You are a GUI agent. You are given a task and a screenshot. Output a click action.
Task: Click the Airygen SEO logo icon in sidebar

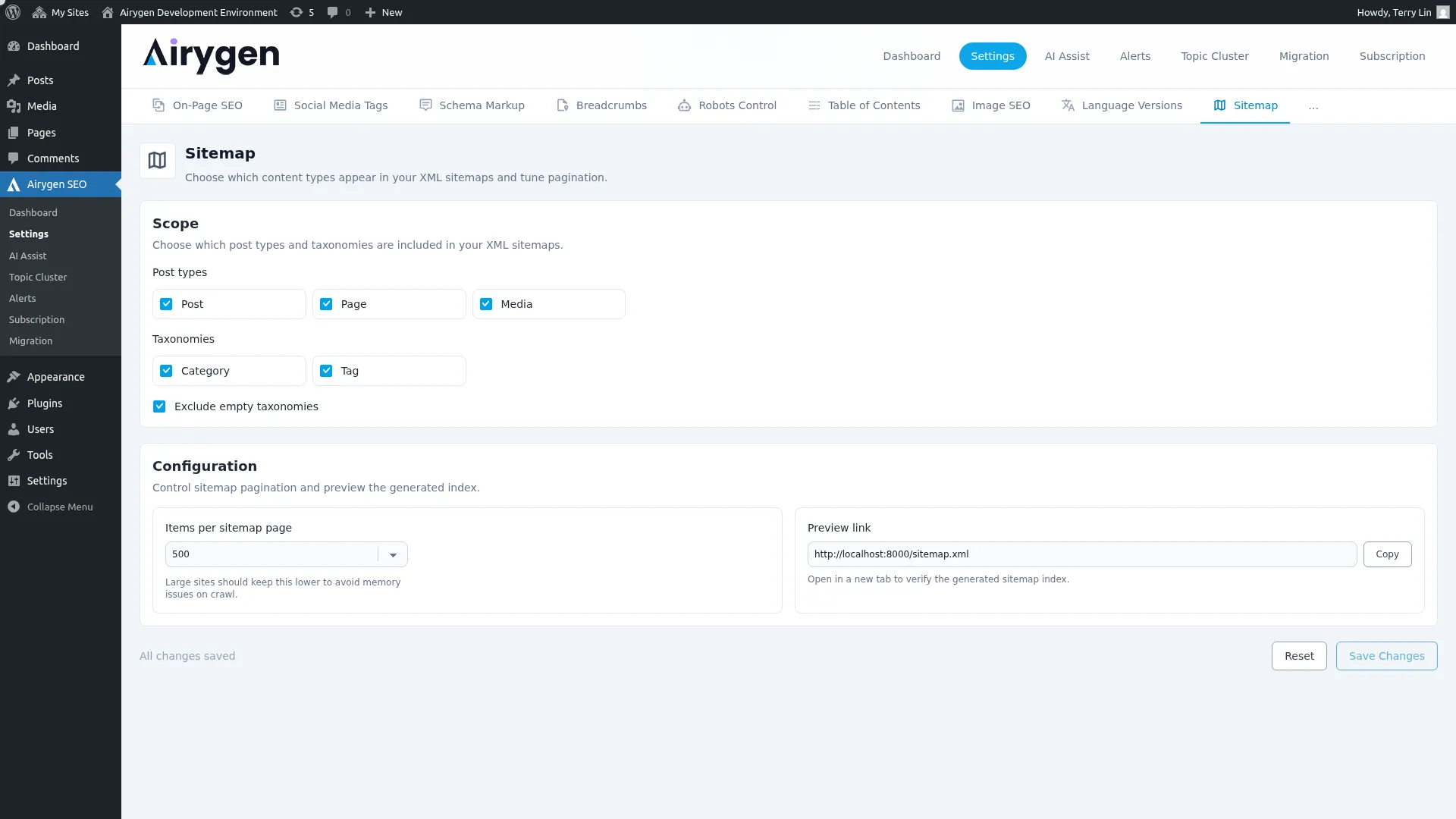(14, 184)
